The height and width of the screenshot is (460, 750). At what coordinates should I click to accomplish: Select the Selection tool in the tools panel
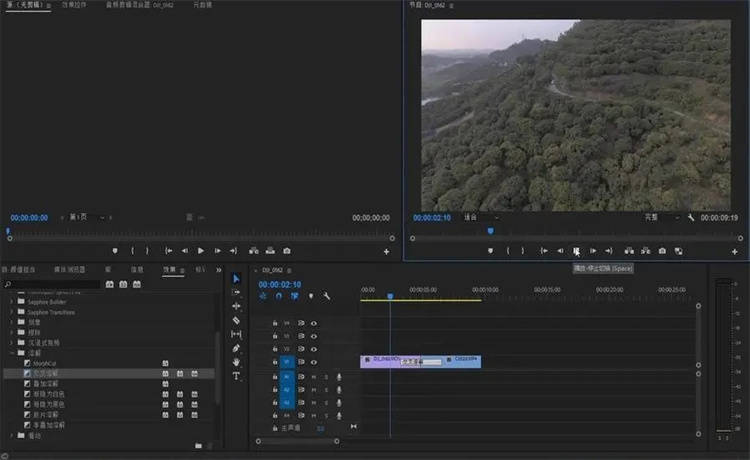click(236, 278)
